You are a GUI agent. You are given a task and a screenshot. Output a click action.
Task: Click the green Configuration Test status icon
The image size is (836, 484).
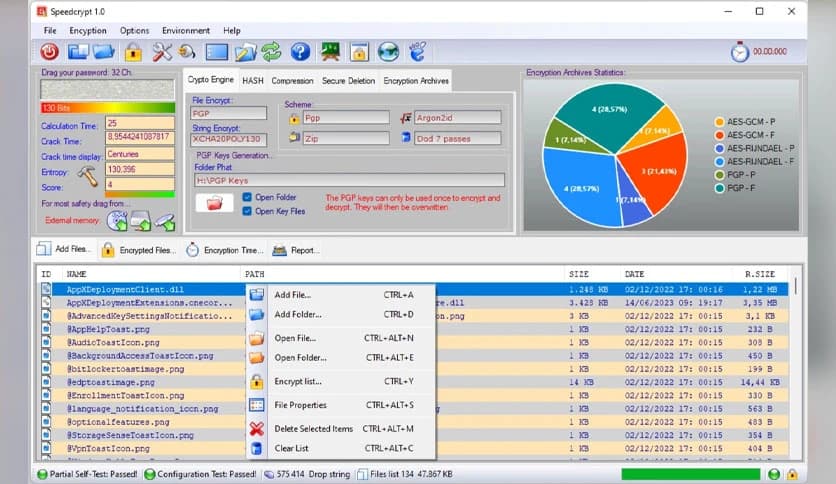(150, 474)
